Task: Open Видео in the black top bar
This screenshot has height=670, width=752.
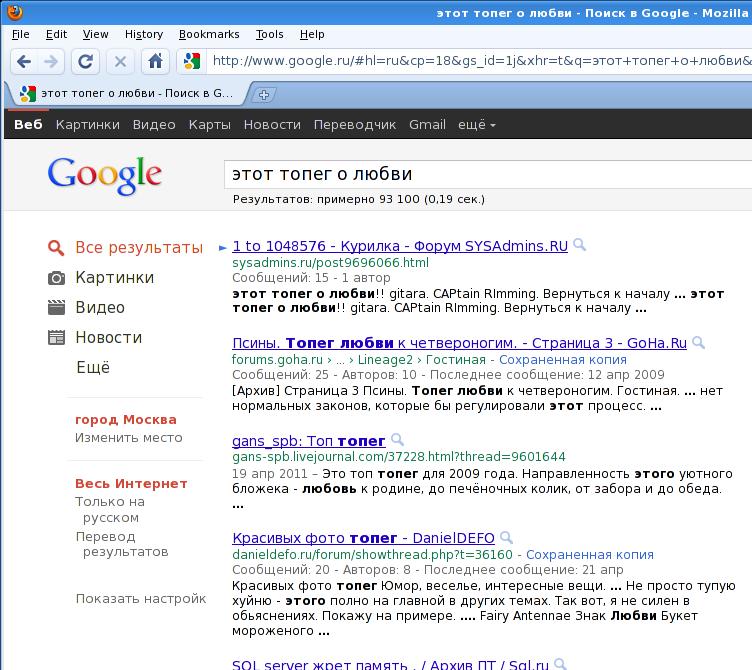Action: (154, 125)
